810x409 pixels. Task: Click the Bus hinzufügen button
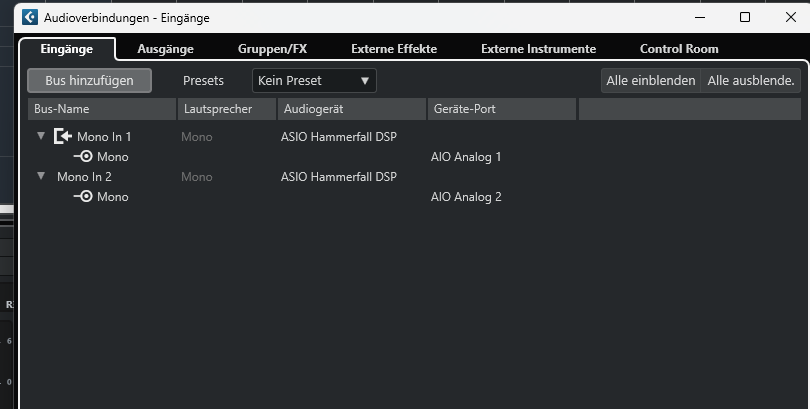coord(89,81)
